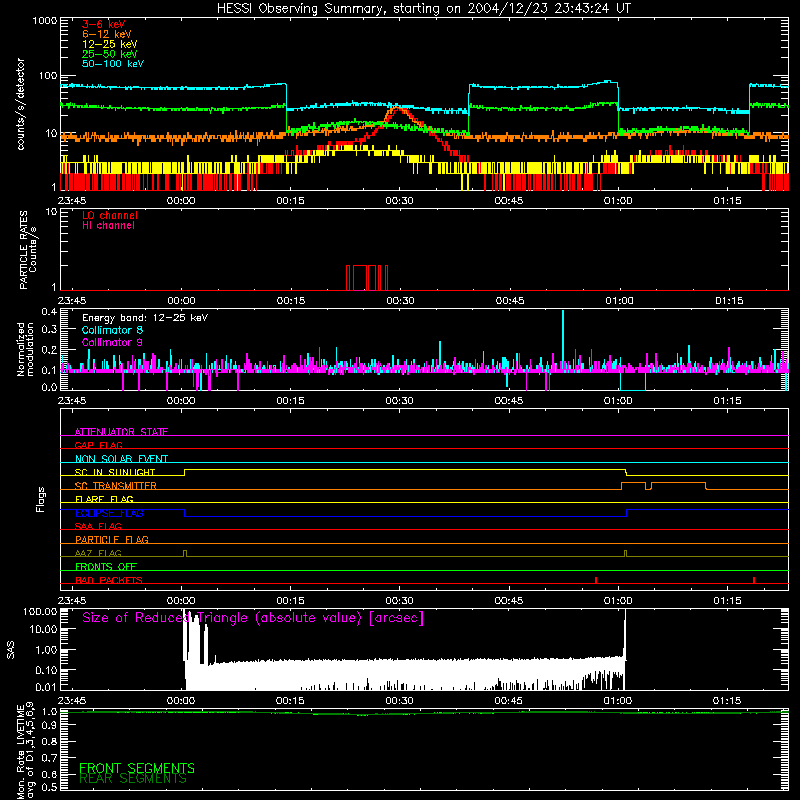Click the BAD_PACKETS red marker near 00:57
The height and width of the screenshot is (800, 800).
(596, 580)
